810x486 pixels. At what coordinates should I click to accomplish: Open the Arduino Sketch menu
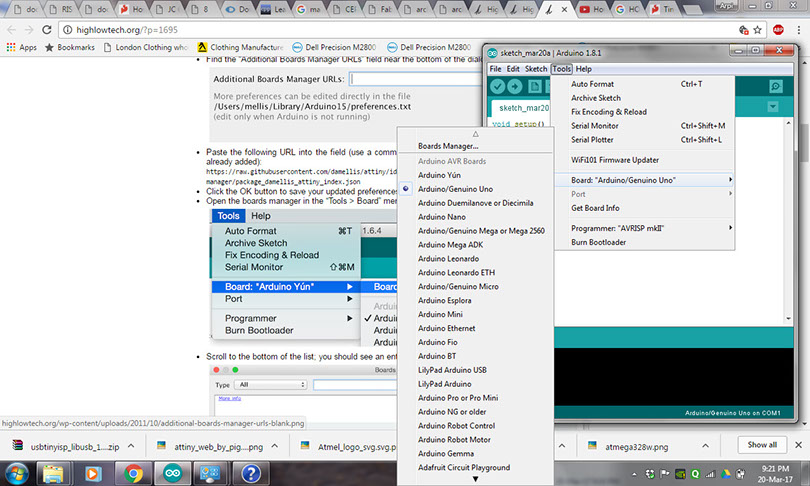[x=536, y=69]
